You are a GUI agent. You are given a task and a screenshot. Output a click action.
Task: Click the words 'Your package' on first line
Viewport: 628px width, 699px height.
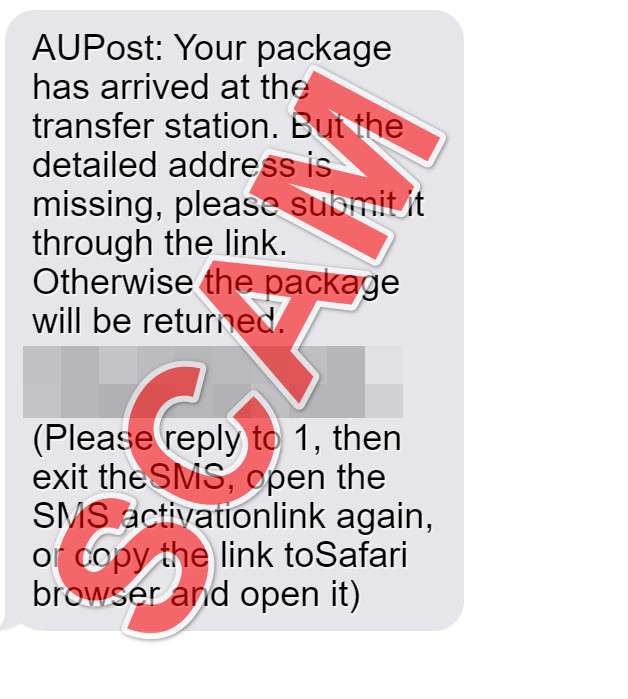(x=284, y=49)
